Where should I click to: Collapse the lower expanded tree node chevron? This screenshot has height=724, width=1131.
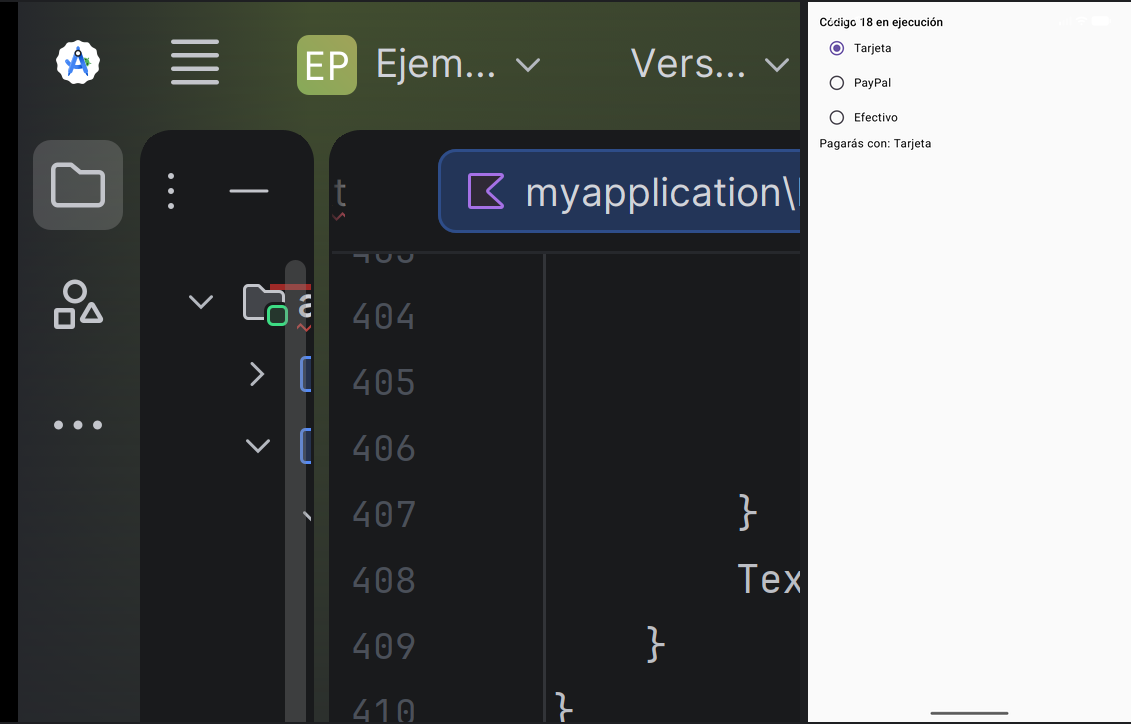click(x=258, y=446)
